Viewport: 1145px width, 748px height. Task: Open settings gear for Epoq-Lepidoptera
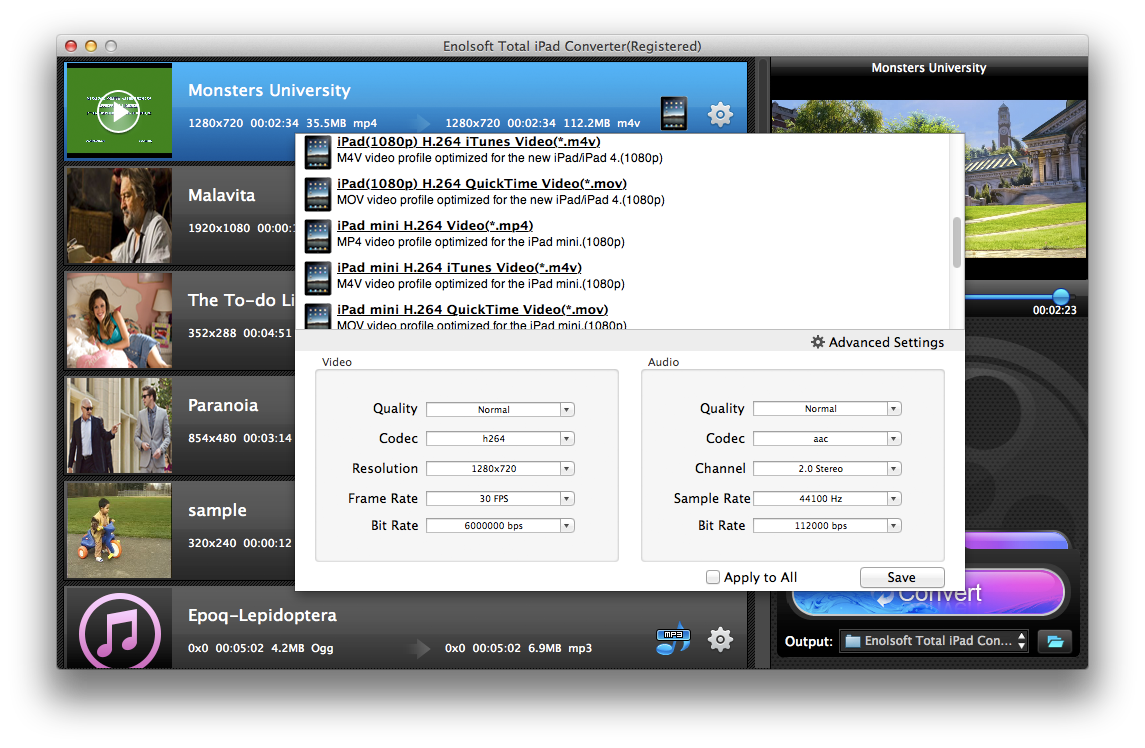[x=720, y=639]
